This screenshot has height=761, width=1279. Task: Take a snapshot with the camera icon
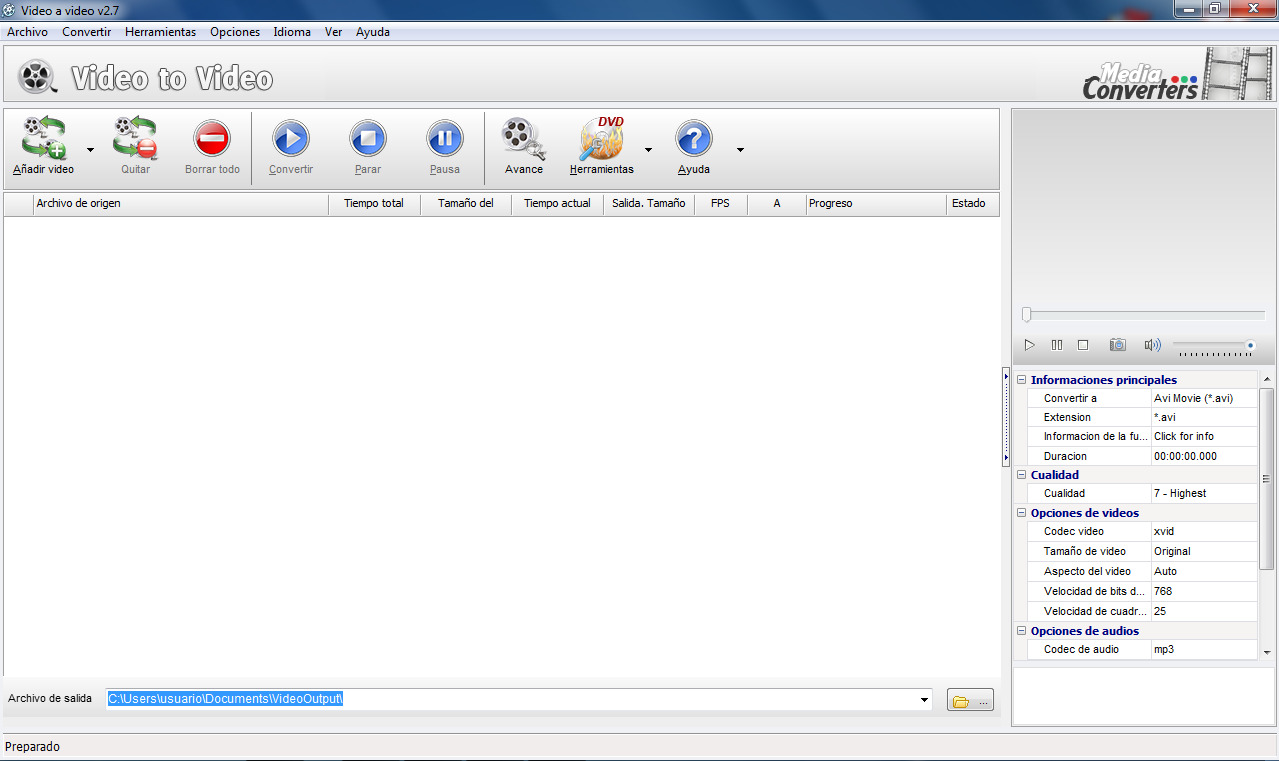(x=1117, y=345)
